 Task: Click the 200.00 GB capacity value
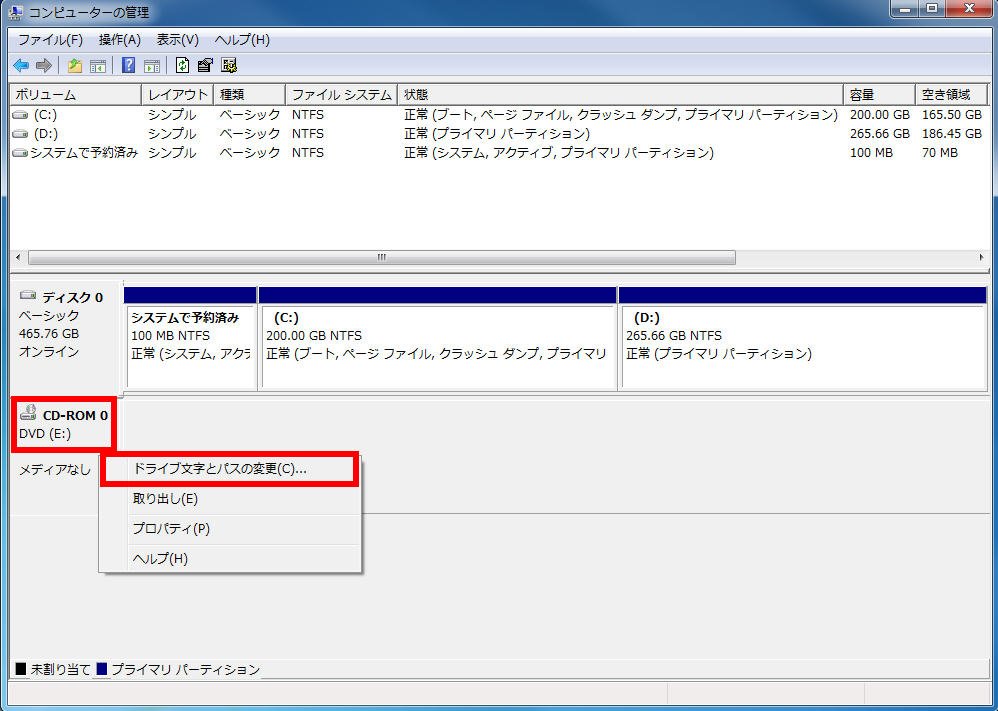coord(880,115)
